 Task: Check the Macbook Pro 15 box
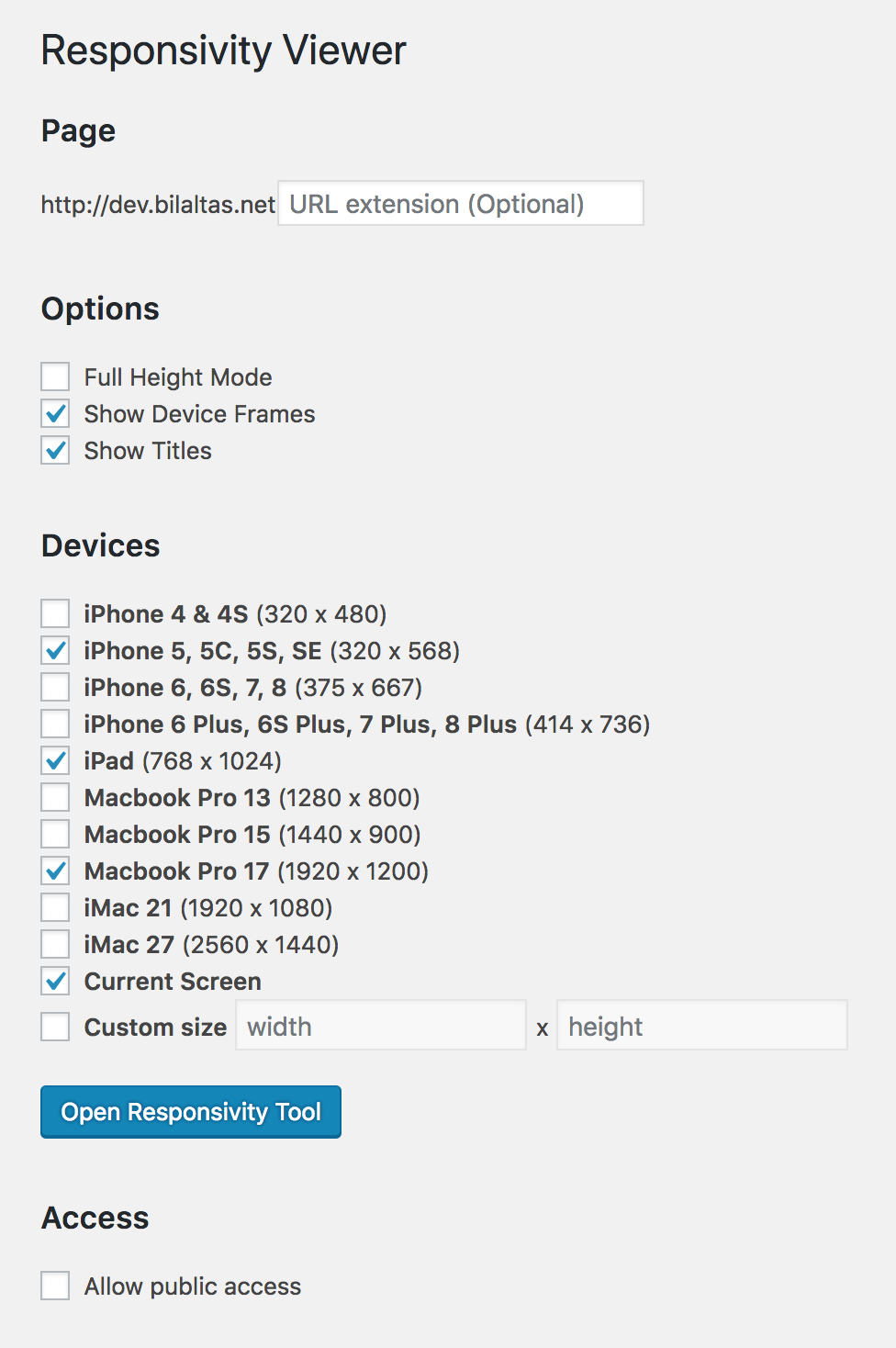[x=55, y=834]
